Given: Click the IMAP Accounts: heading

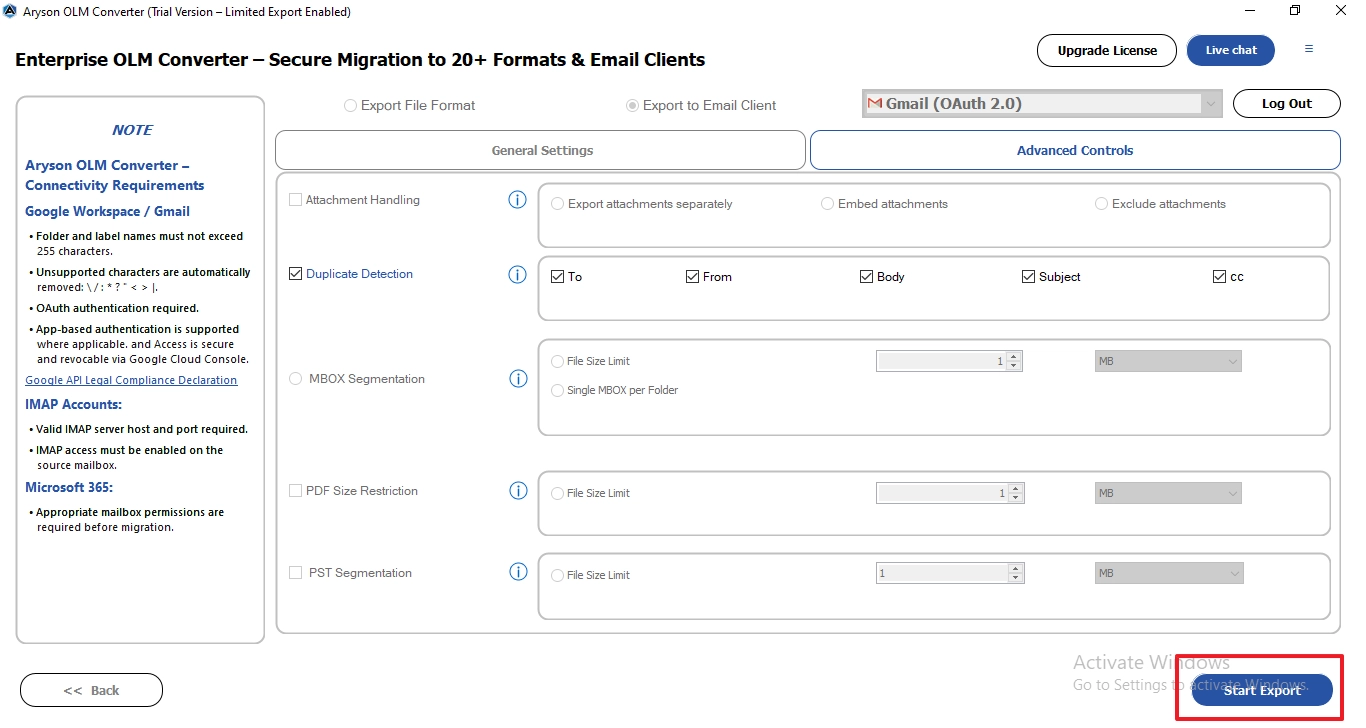Looking at the screenshot, I should 73,404.
